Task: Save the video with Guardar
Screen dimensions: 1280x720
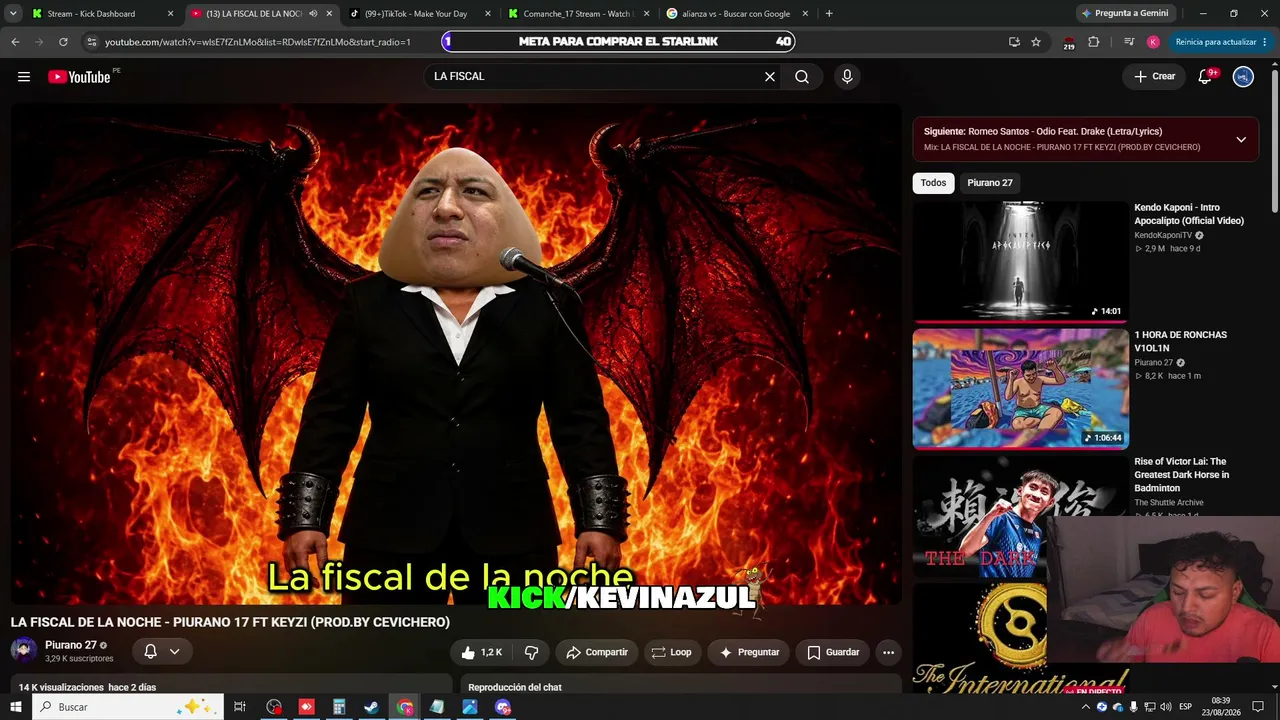Action: click(x=833, y=652)
